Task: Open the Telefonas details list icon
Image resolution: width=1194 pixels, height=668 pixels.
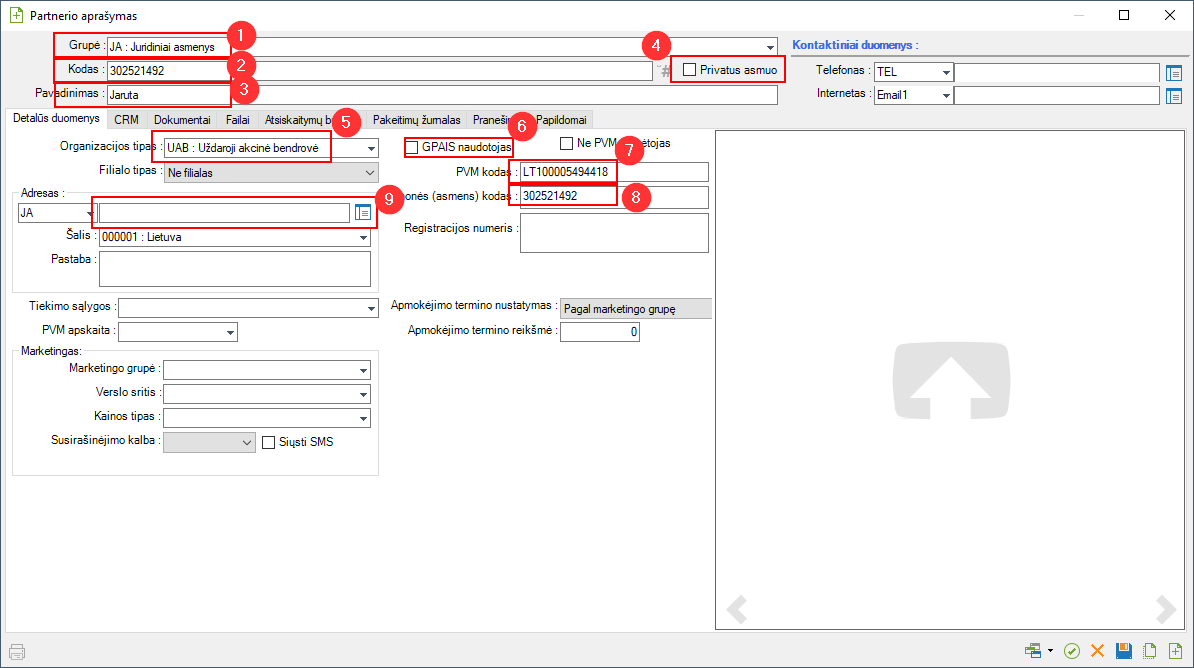Action: click(1174, 72)
